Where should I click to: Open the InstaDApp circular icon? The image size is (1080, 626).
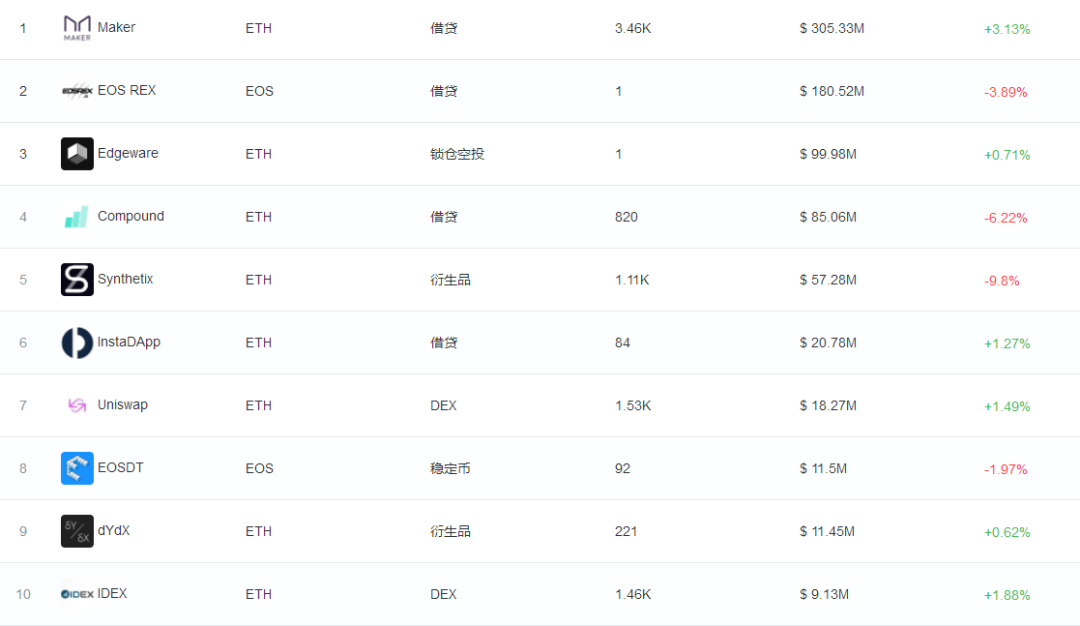pyautogui.click(x=77, y=342)
